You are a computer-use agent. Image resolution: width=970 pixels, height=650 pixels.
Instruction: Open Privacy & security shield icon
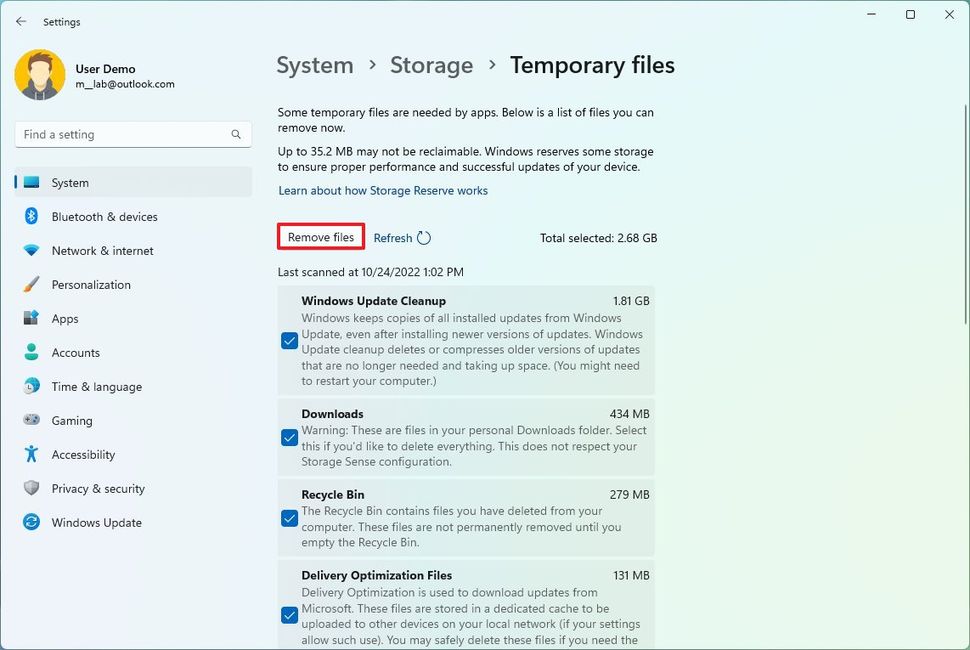31,488
